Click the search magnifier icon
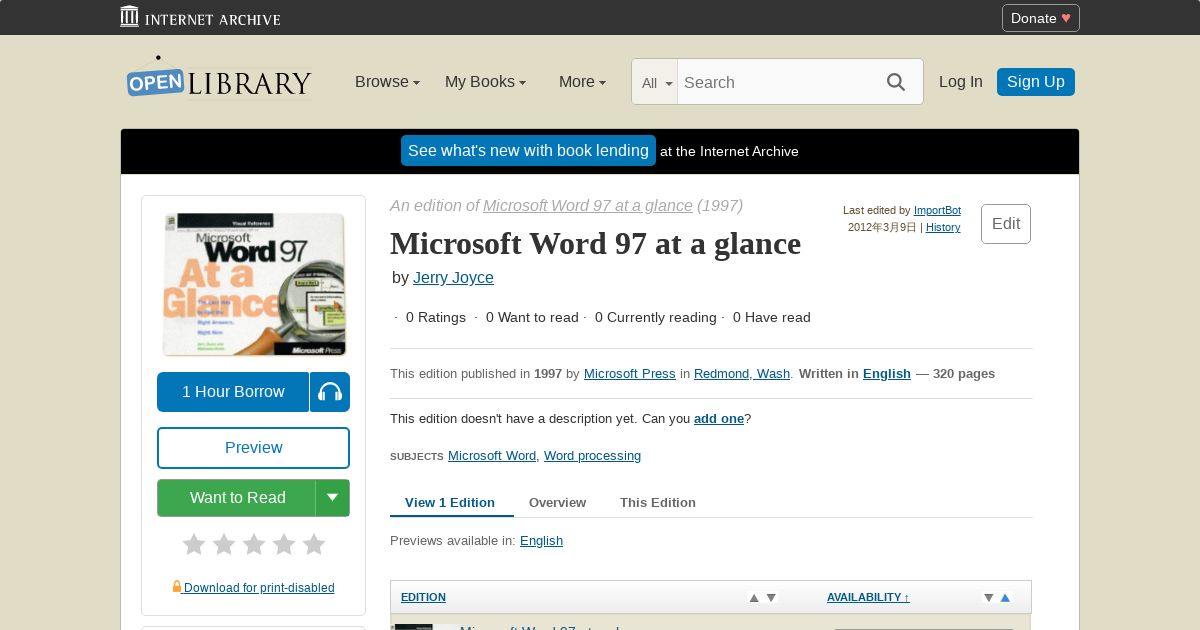Viewport: 1200px width, 630px height. tap(896, 82)
